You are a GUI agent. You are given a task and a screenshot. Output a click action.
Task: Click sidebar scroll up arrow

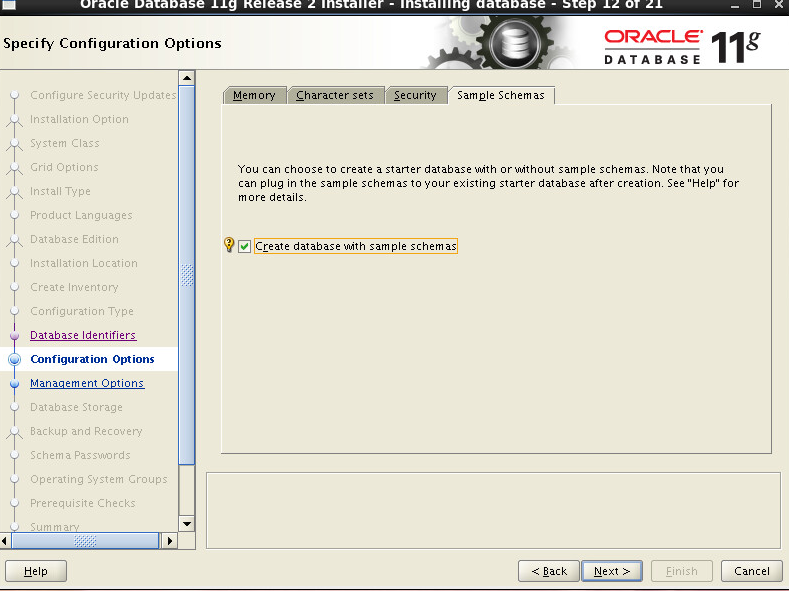click(187, 78)
